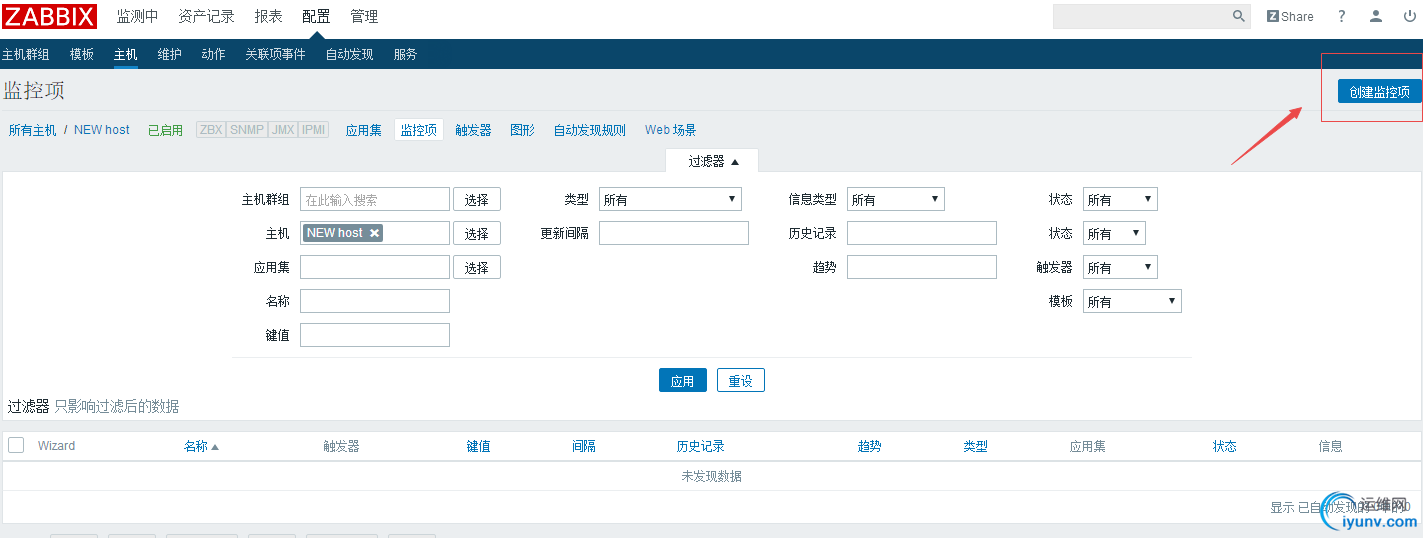
Task: Open the first 状态 dropdown
Action: pyautogui.click(x=1120, y=199)
